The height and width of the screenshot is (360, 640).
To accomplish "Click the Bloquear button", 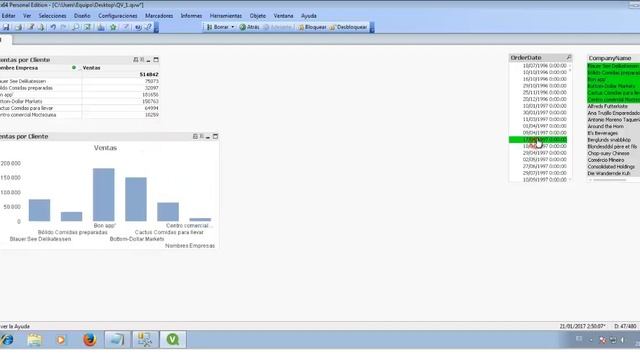I will [312, 27].
